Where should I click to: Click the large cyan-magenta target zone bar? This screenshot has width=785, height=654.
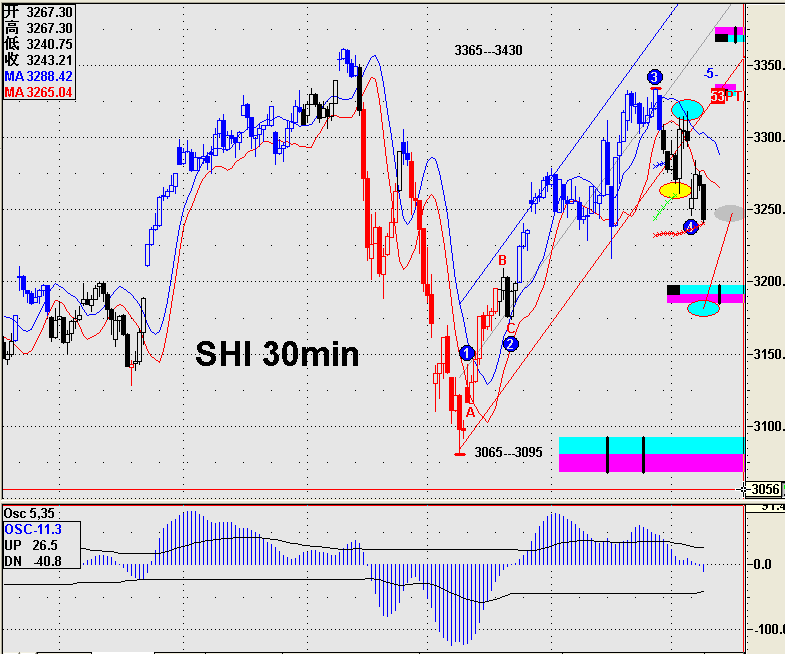pos(651,454)
